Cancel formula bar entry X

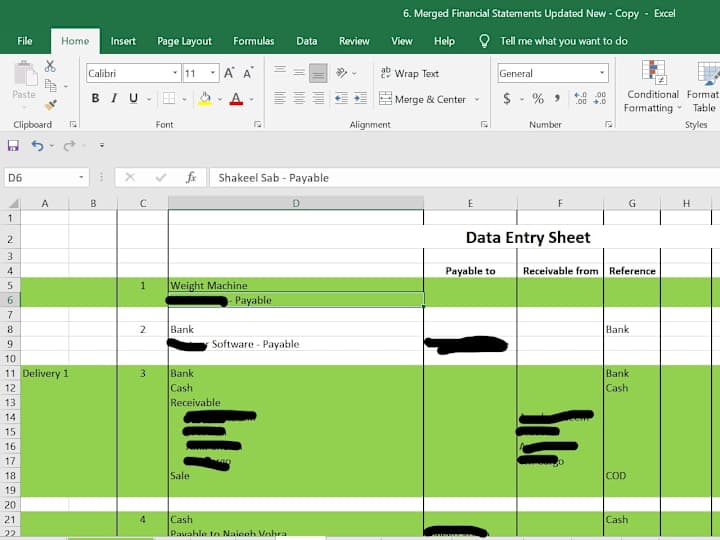click(130, 177)
